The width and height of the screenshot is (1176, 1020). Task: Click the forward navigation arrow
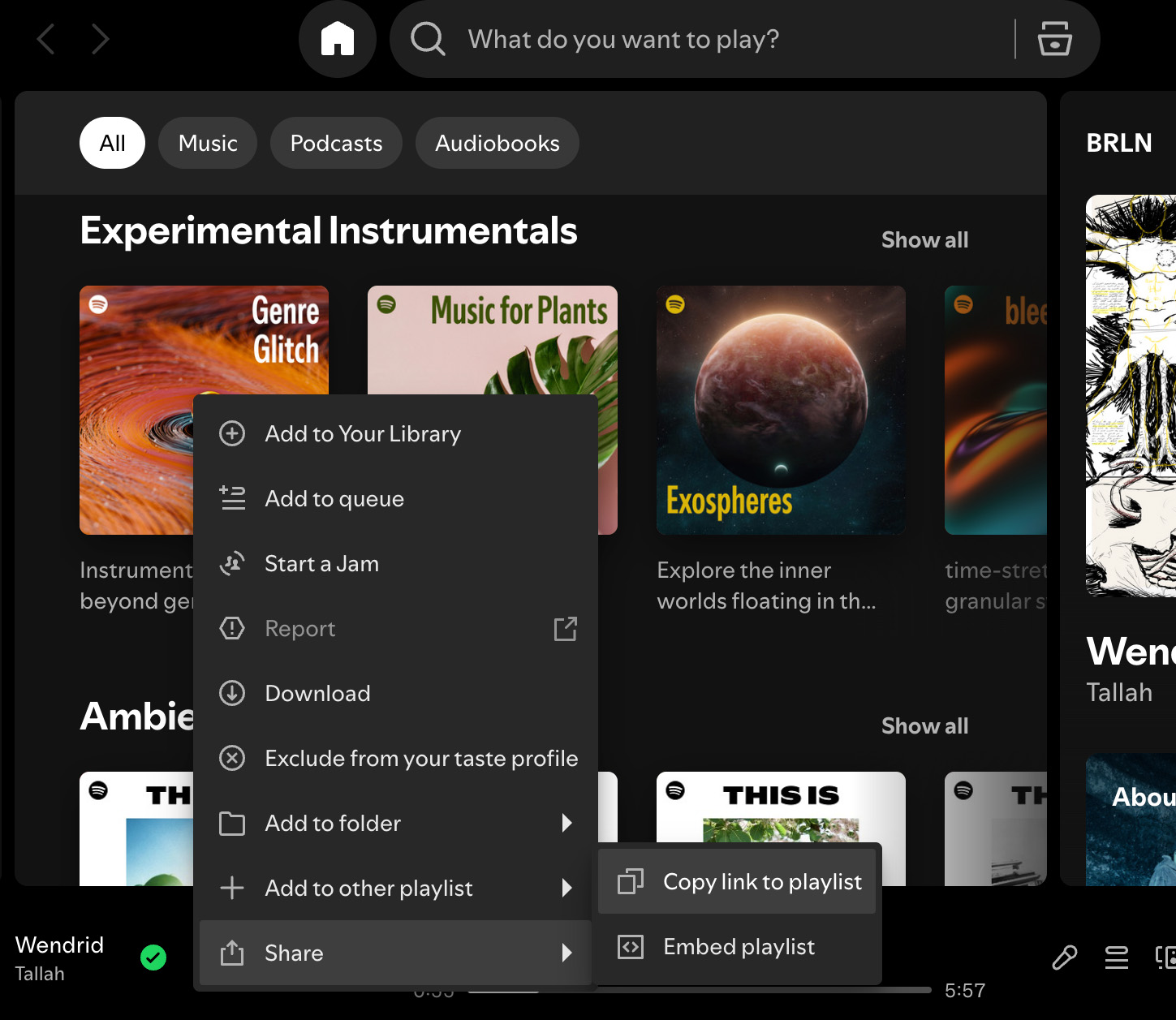click(100, 38)
